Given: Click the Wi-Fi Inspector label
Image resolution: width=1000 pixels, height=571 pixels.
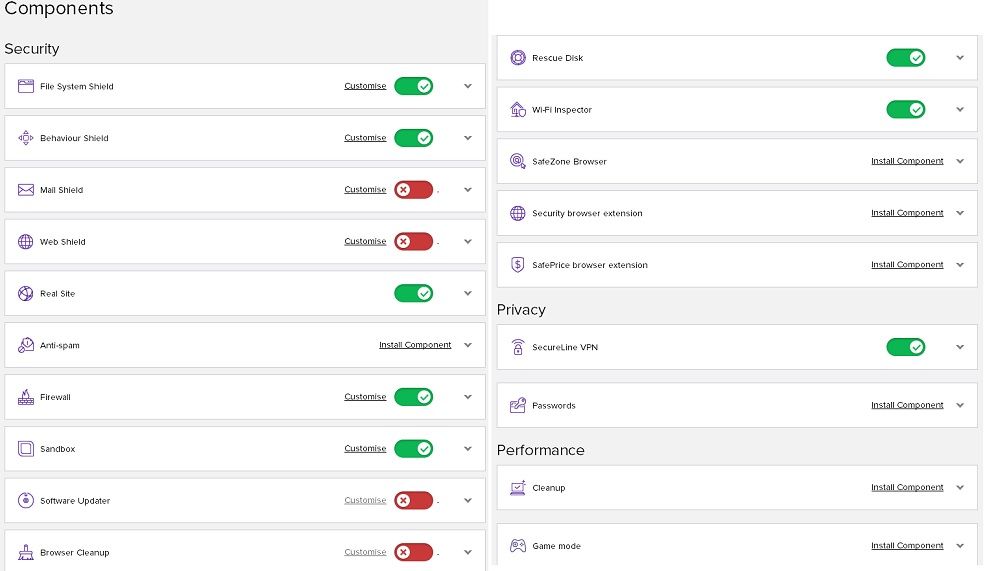Looking at the screenshot, I should point(562,110).
